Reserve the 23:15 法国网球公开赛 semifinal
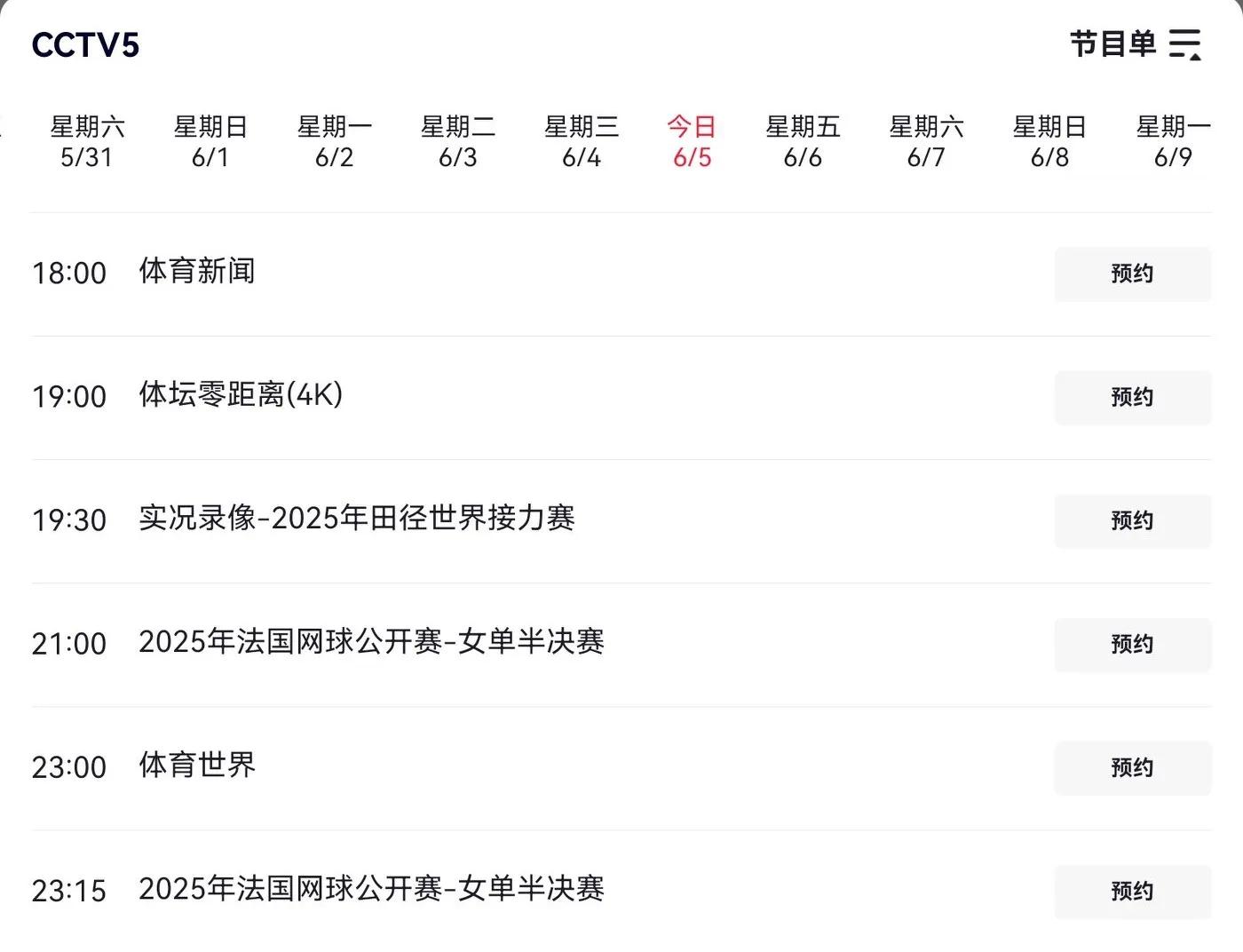The image size is (1243, 952). click(x=1132, y=891)
